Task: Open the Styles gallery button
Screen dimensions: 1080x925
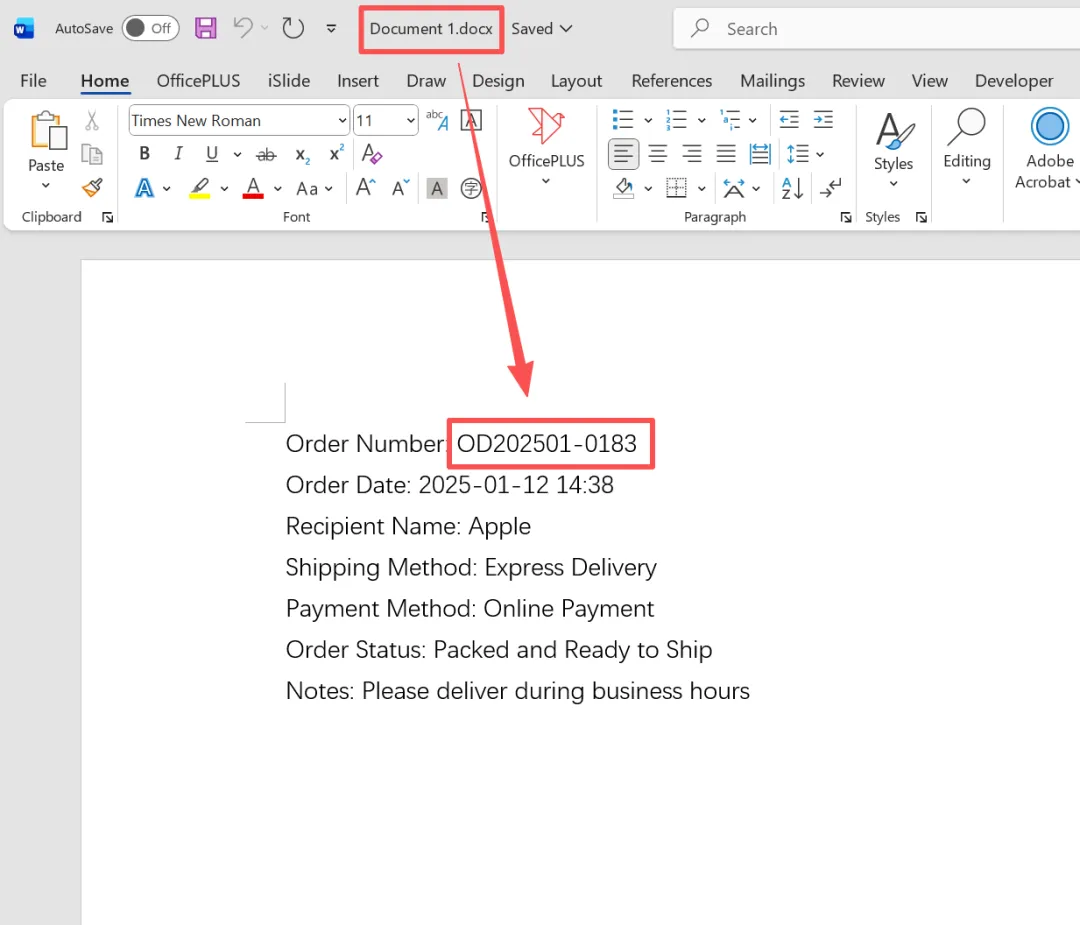Action: pos(893,149)
